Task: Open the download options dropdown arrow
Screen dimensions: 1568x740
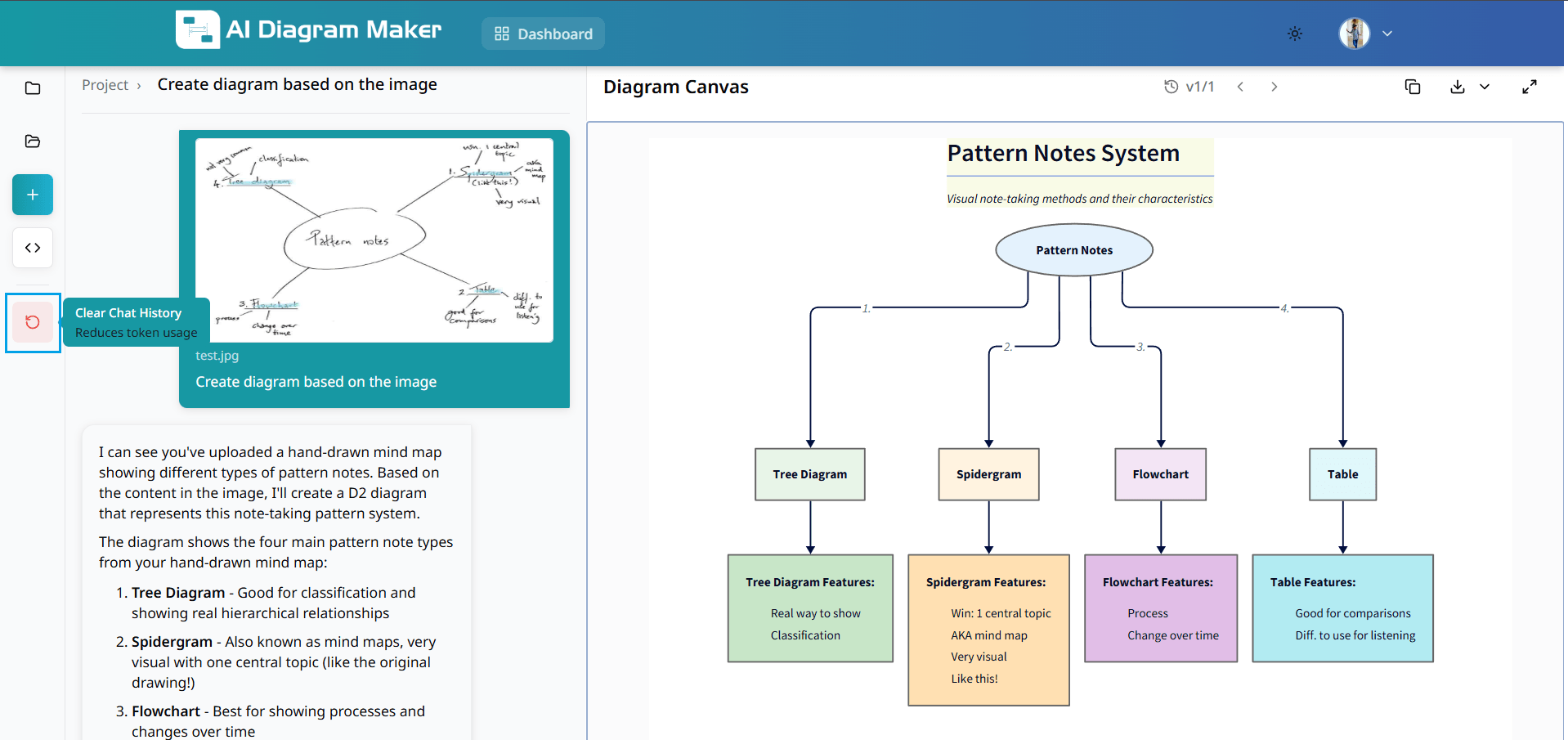Action: pyautogui.click(x=1485, y=87)
